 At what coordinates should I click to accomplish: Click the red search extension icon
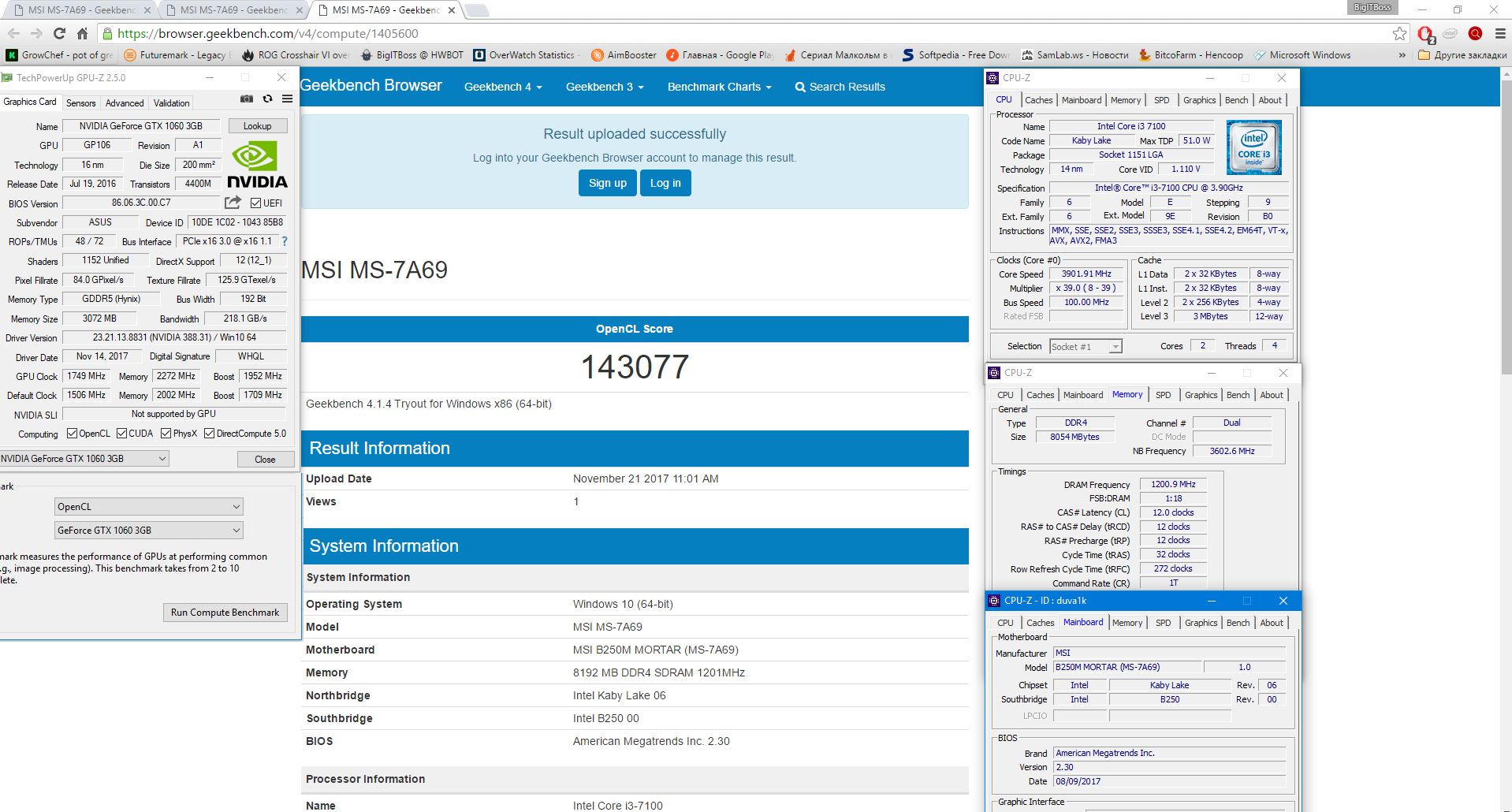point(1475,33)
